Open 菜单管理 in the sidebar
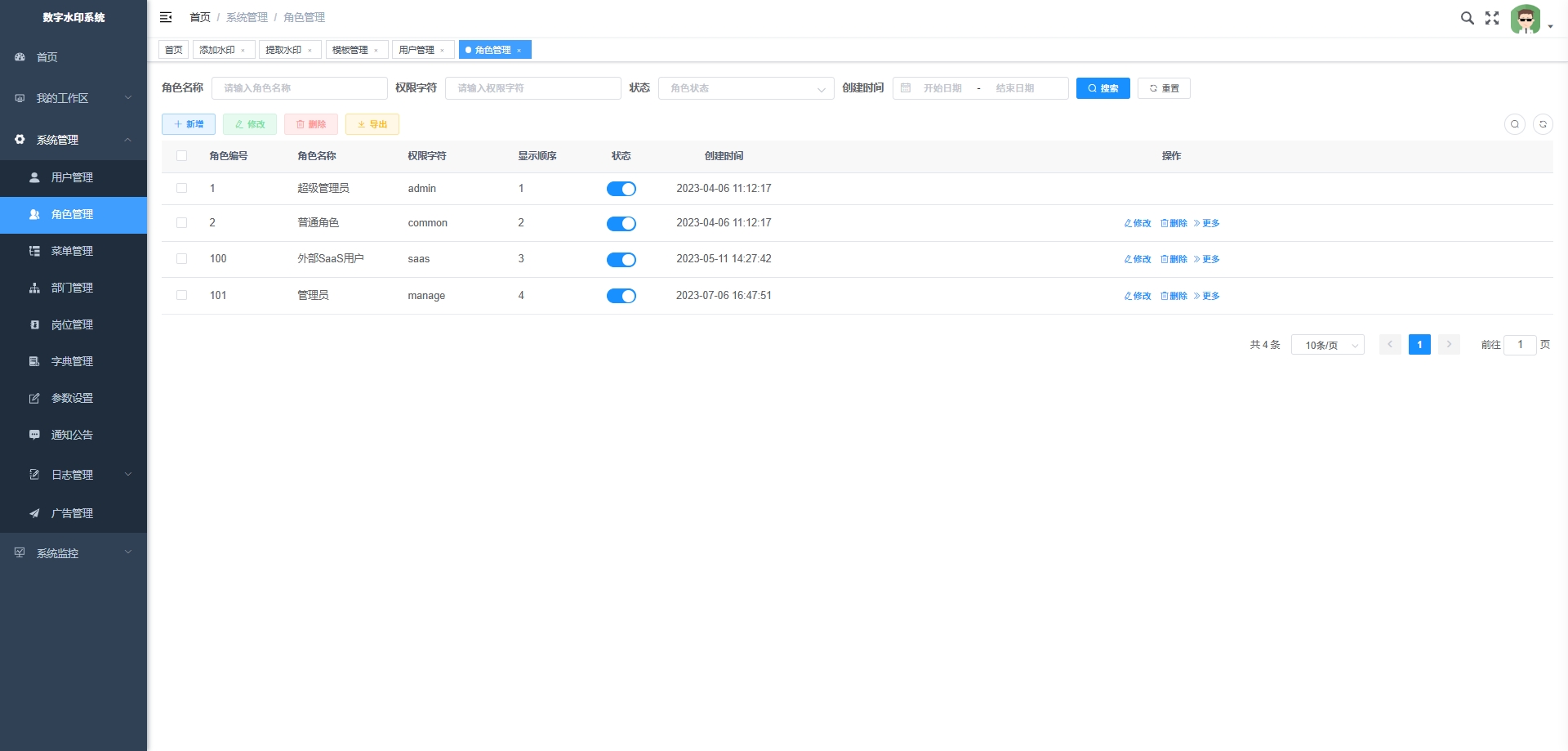 click(72, 251)
